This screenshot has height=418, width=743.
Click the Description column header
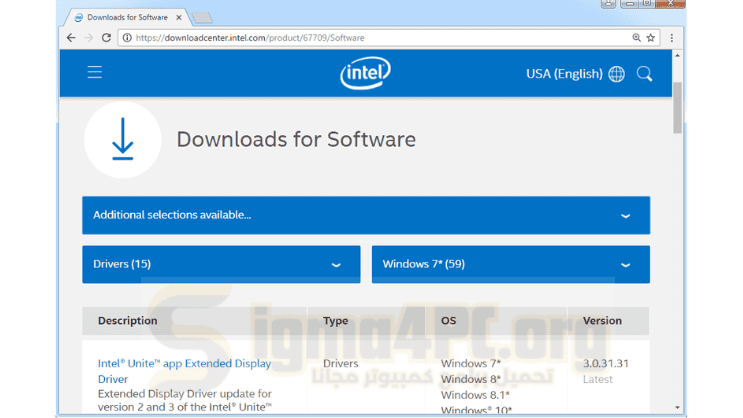(x=127, y=321)
